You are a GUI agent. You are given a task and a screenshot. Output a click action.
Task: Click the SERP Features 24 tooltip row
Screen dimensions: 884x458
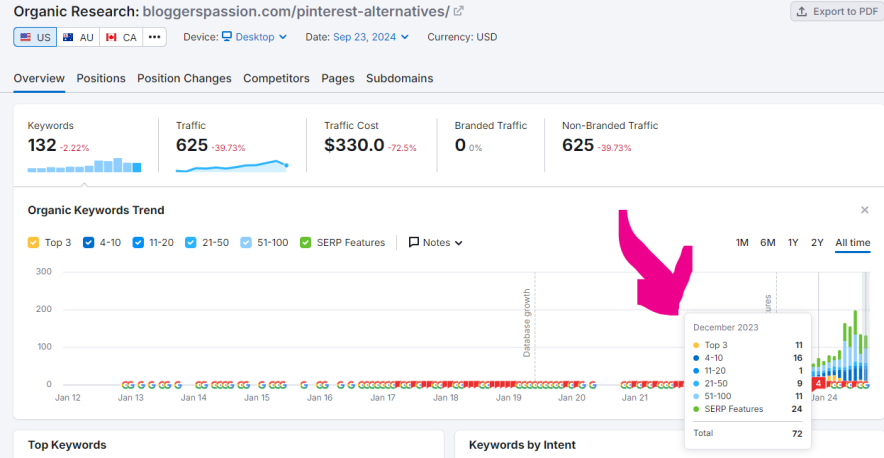[x=748, y=409]
